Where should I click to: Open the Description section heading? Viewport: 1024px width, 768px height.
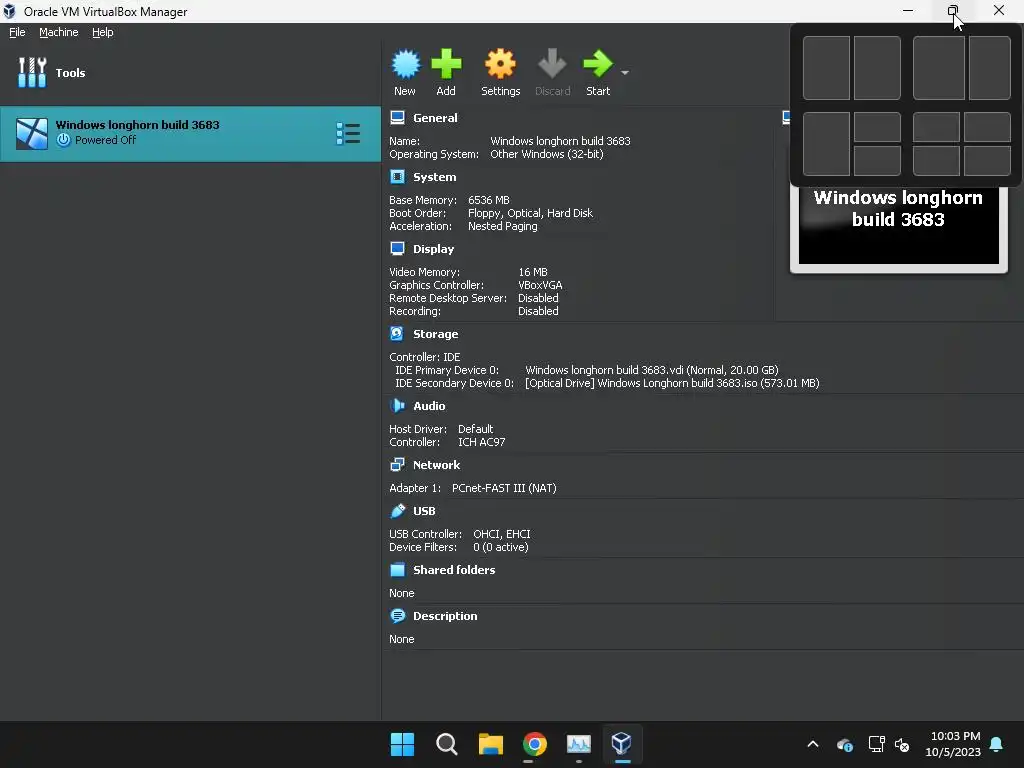pos(445,616)
